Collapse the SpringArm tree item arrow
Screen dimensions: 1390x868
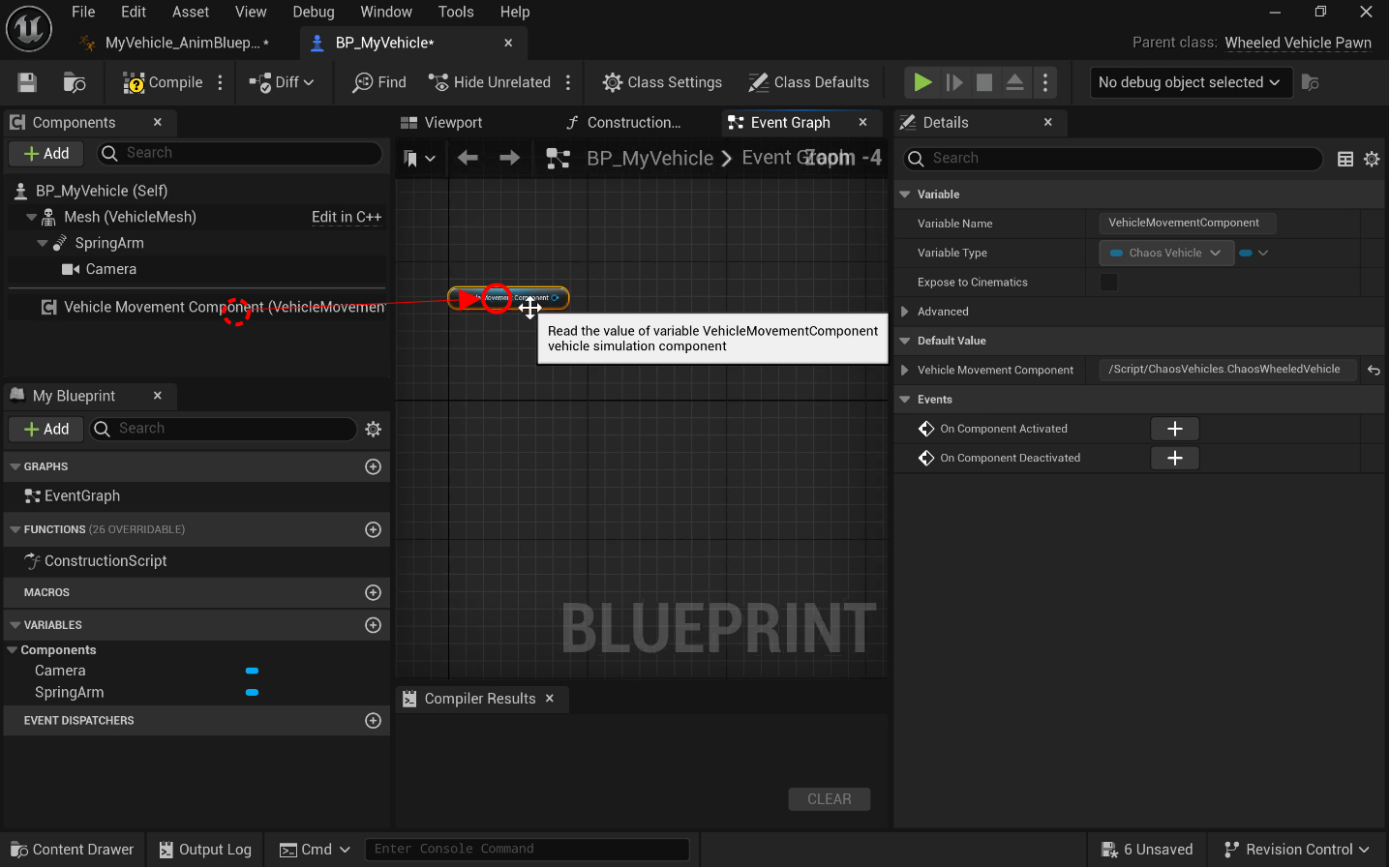tap(43, 243)
